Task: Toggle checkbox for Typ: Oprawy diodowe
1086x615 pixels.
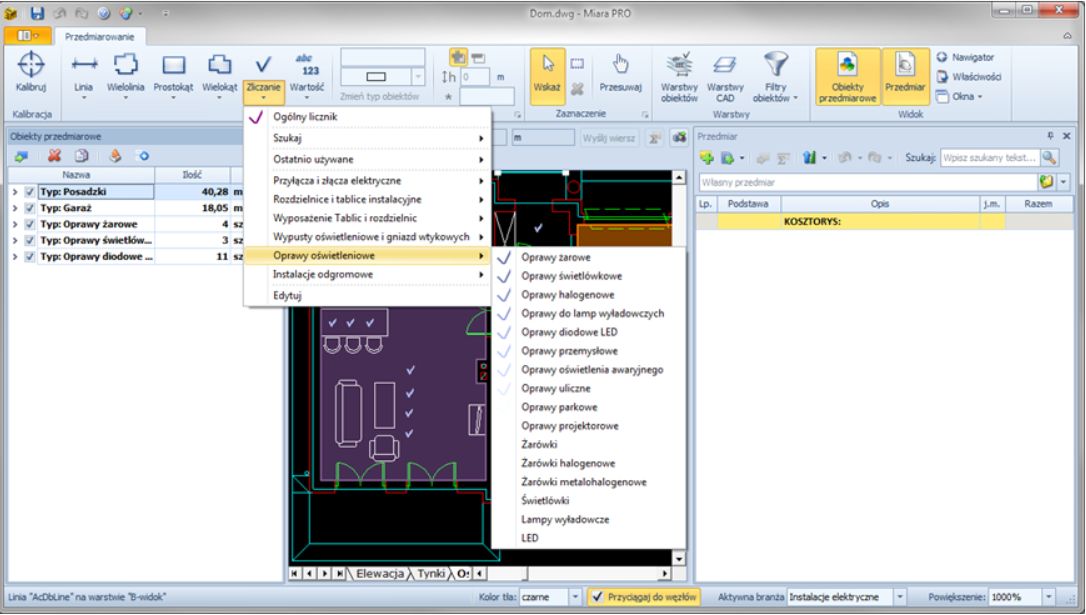Action: (x=30, y=256)
